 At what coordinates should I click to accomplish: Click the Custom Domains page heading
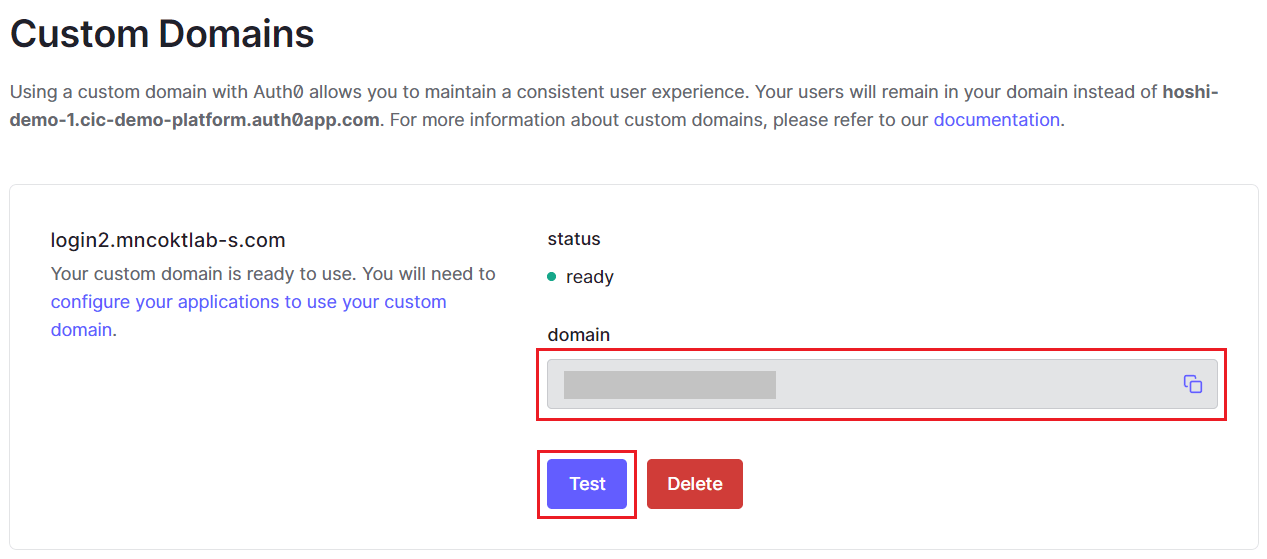(162, 34)
